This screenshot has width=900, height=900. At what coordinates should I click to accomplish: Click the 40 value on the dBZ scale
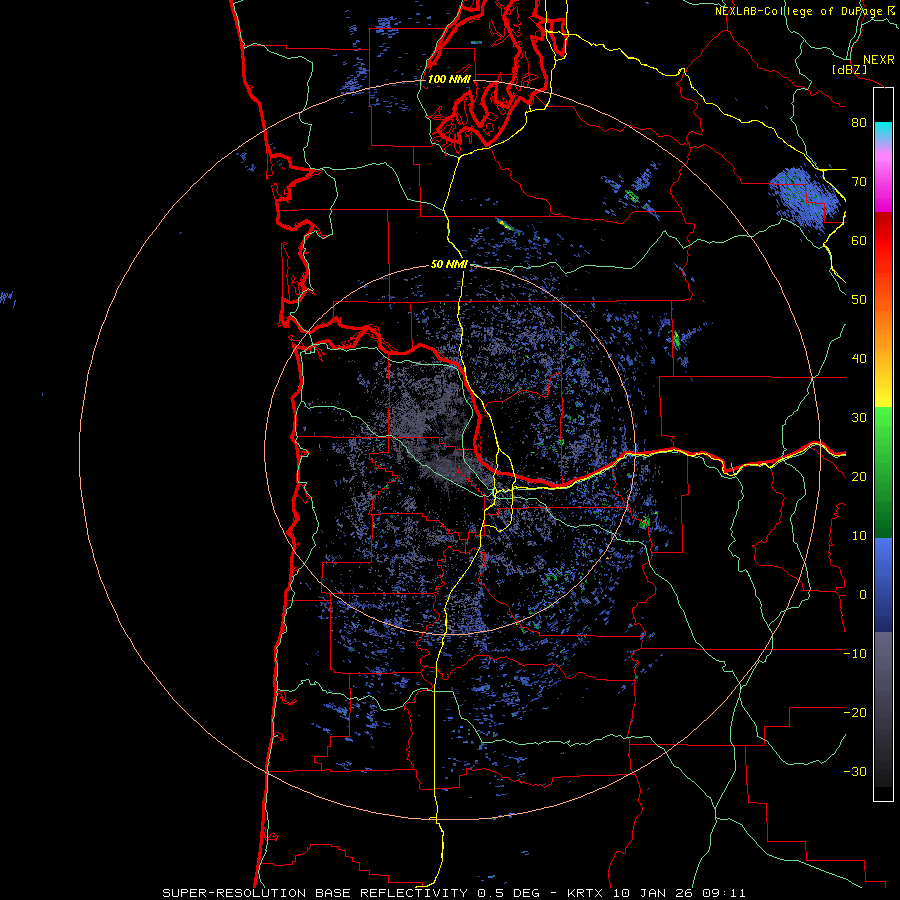click(x=859, y=358)
